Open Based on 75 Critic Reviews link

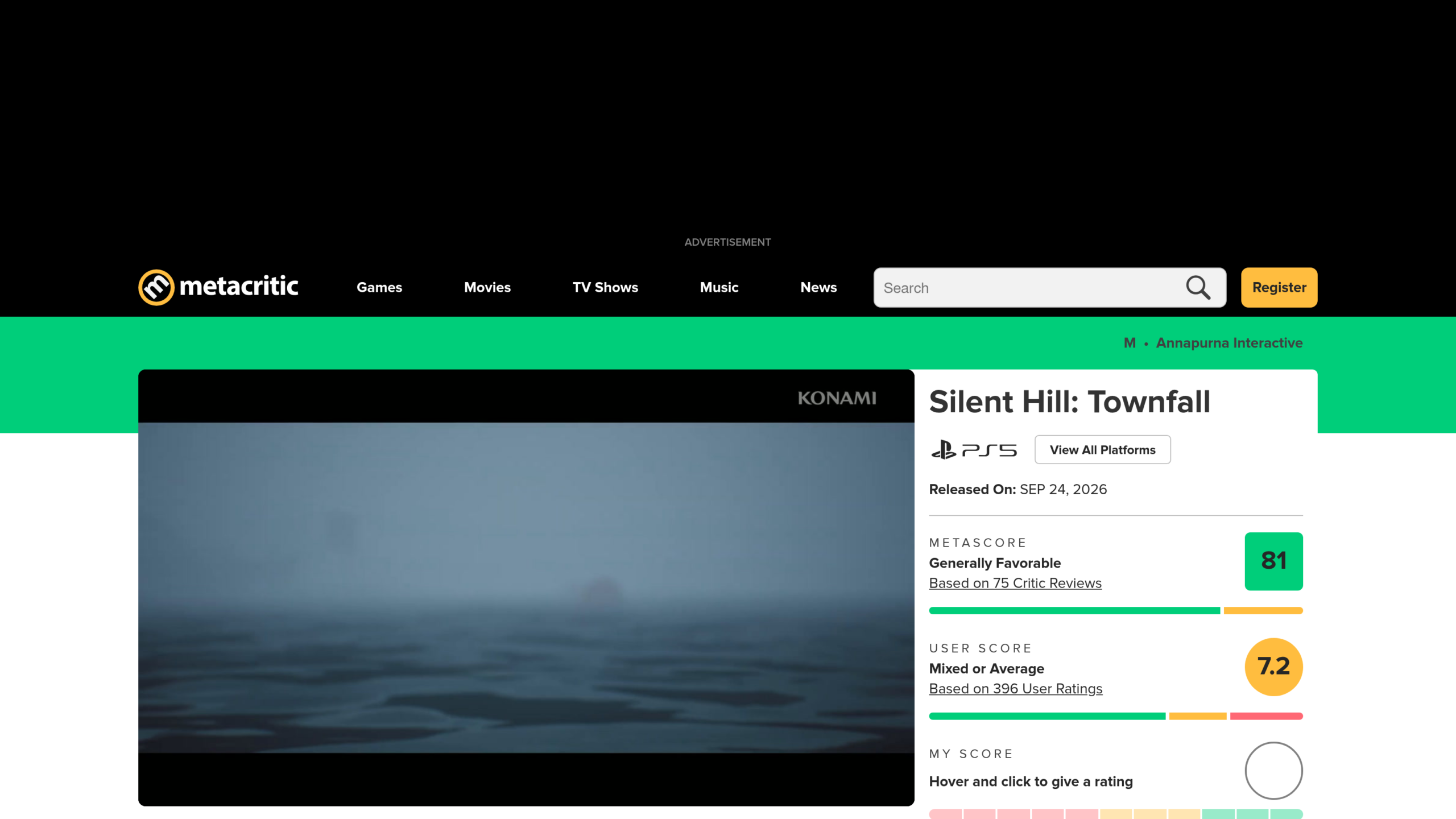[x=1015, y=583]
